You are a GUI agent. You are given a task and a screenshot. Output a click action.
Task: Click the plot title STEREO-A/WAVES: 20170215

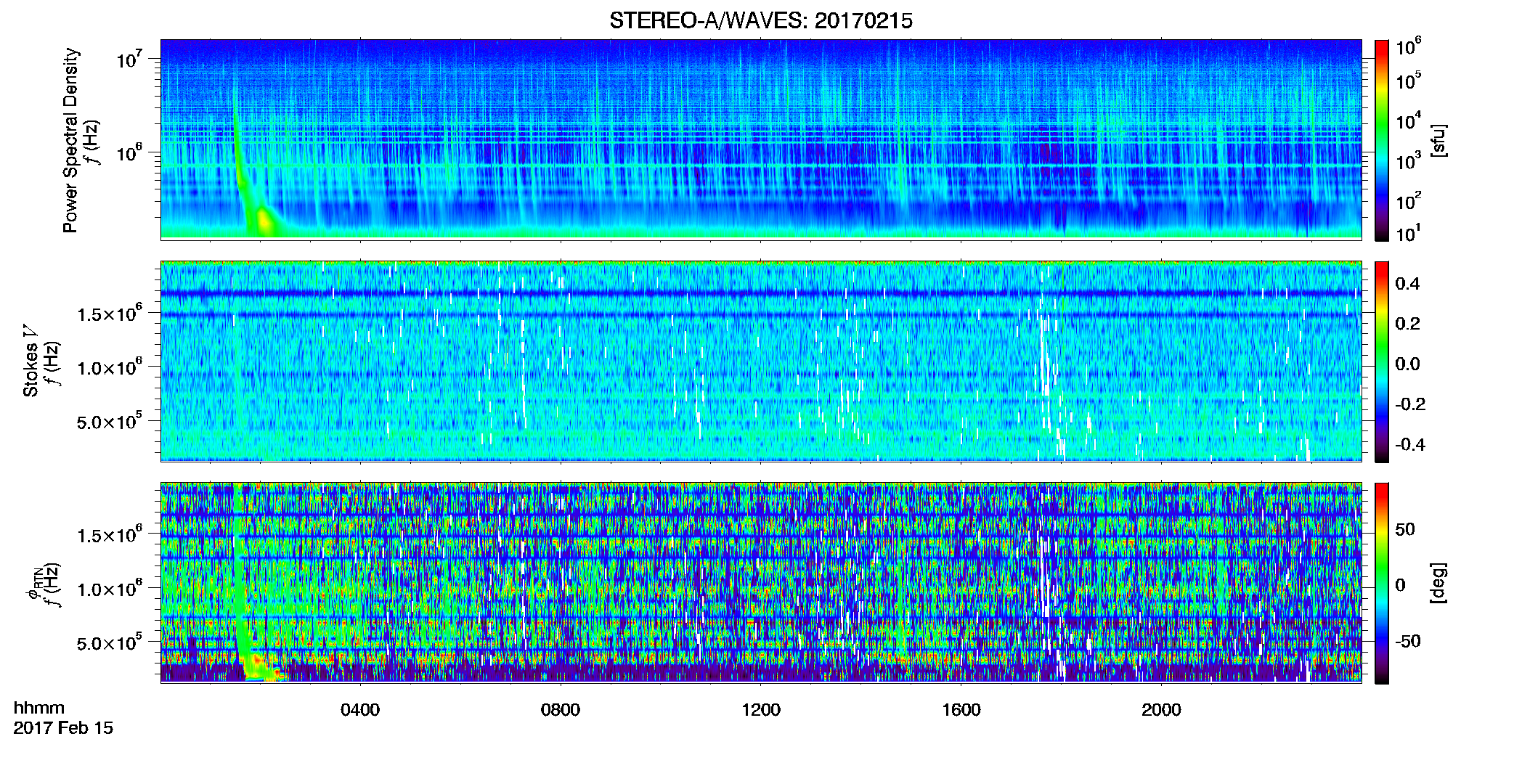[761, 21]
